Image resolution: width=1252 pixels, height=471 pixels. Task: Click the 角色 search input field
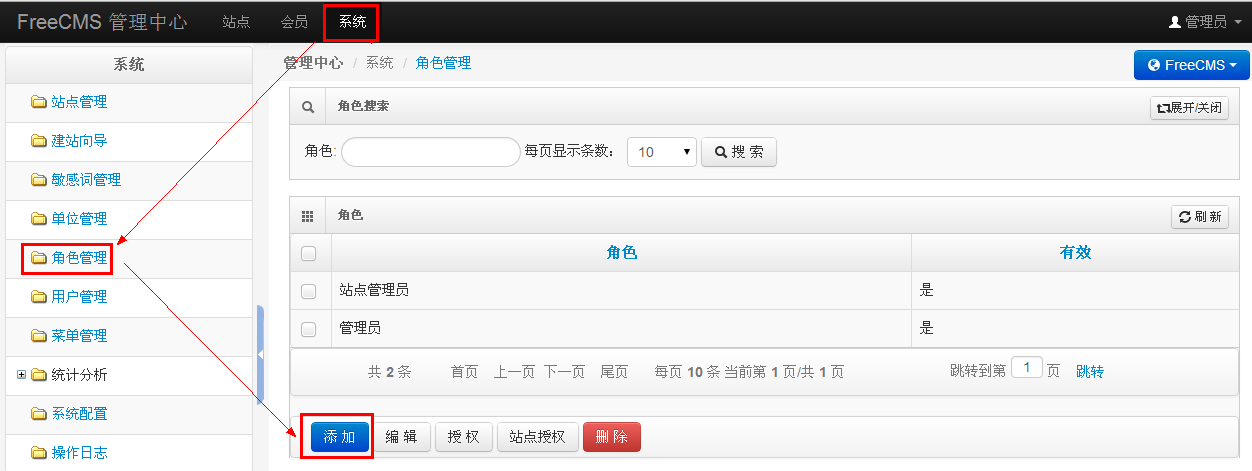coord(431,152)
